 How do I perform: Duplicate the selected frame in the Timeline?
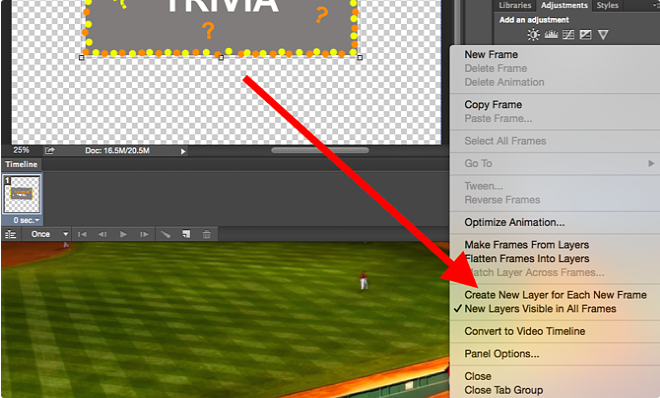[186, 234]
